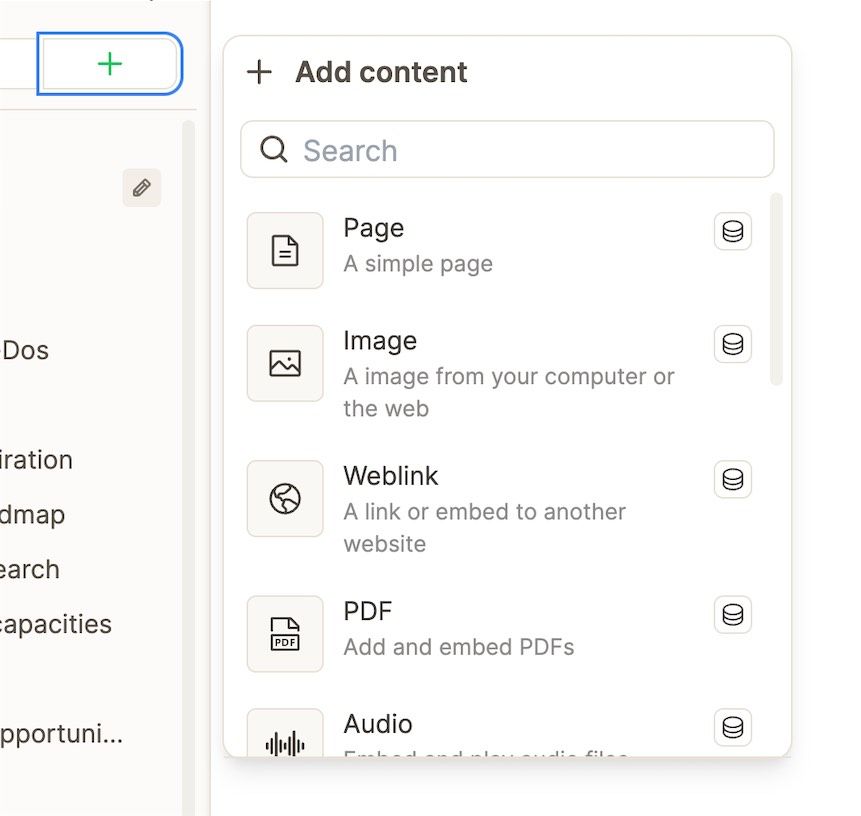Click the Audio waveform icon
Screen dimensions: 861x816
[x=285, y=743]
